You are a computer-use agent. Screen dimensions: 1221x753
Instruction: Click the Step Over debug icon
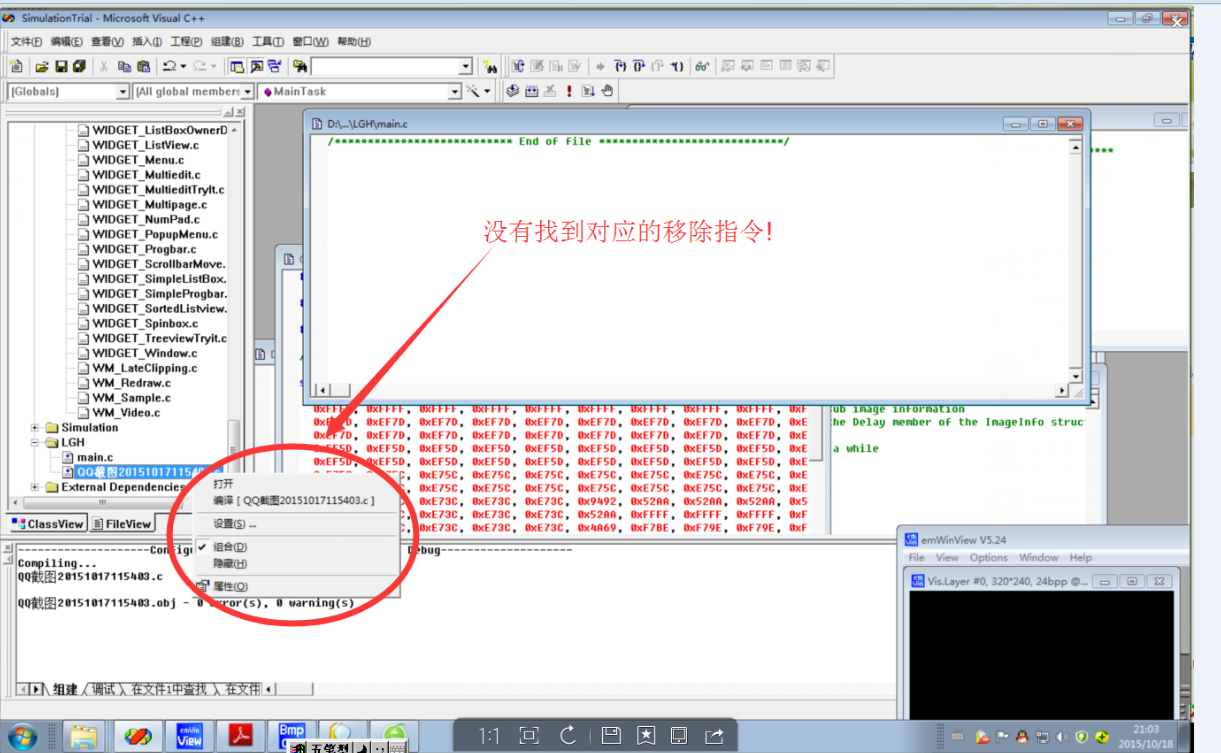[639, 67]
